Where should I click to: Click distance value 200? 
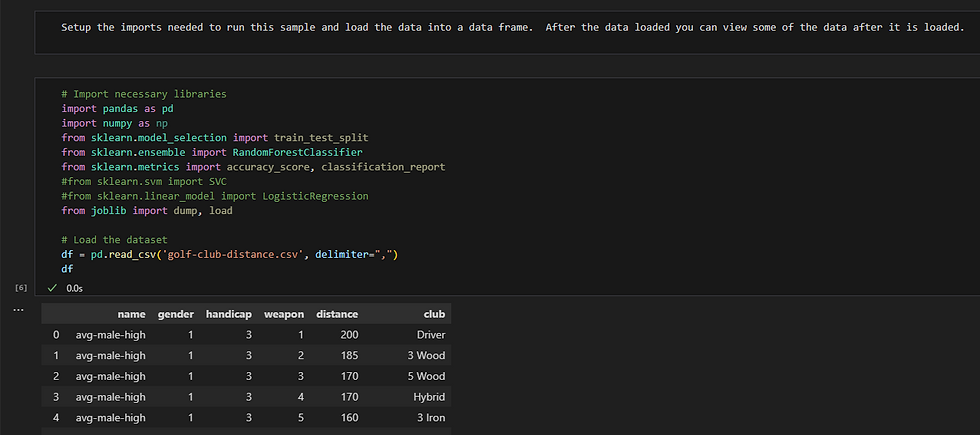pos(350,334)
